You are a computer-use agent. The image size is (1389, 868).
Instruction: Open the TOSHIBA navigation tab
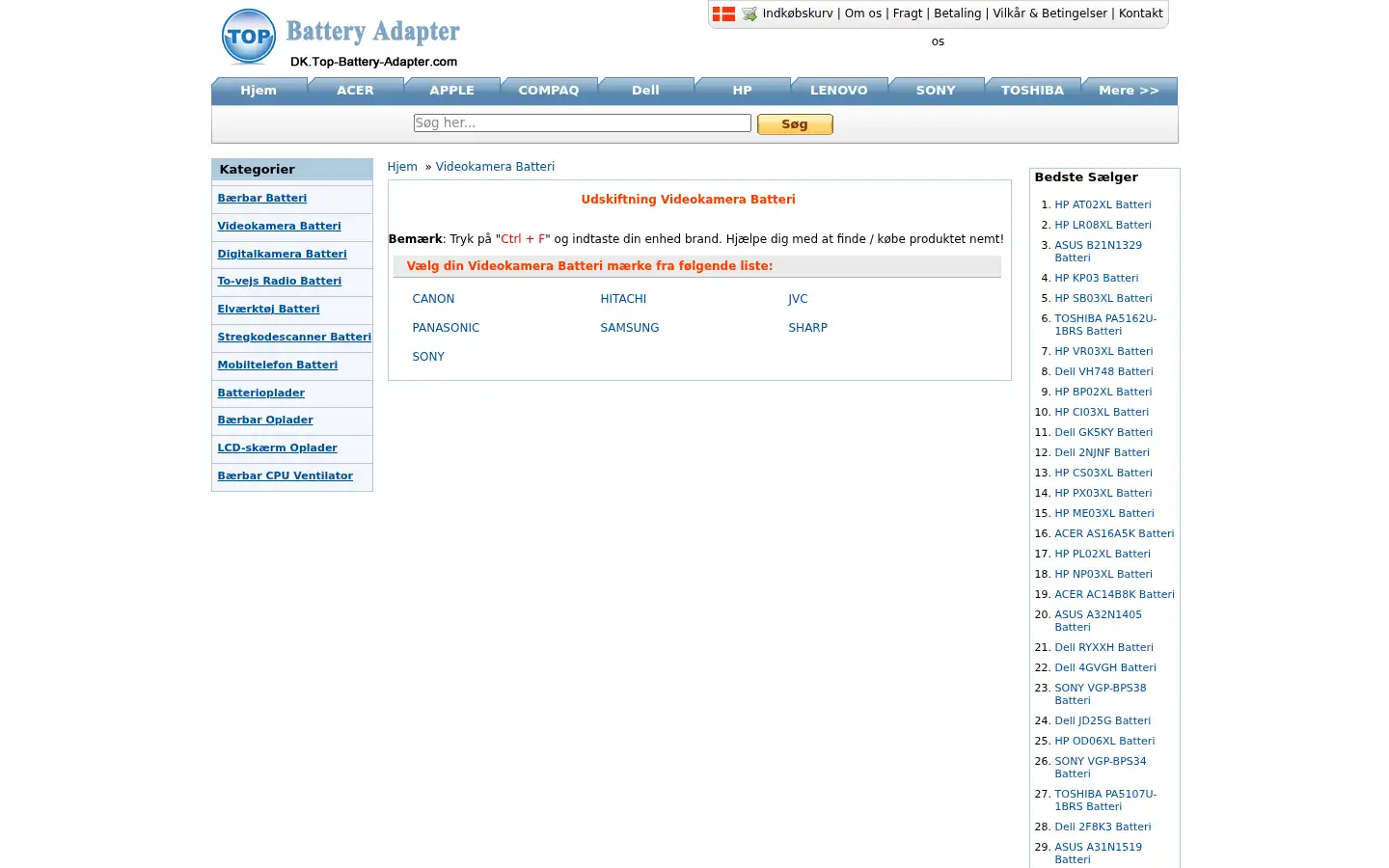tap(1033, 91)
